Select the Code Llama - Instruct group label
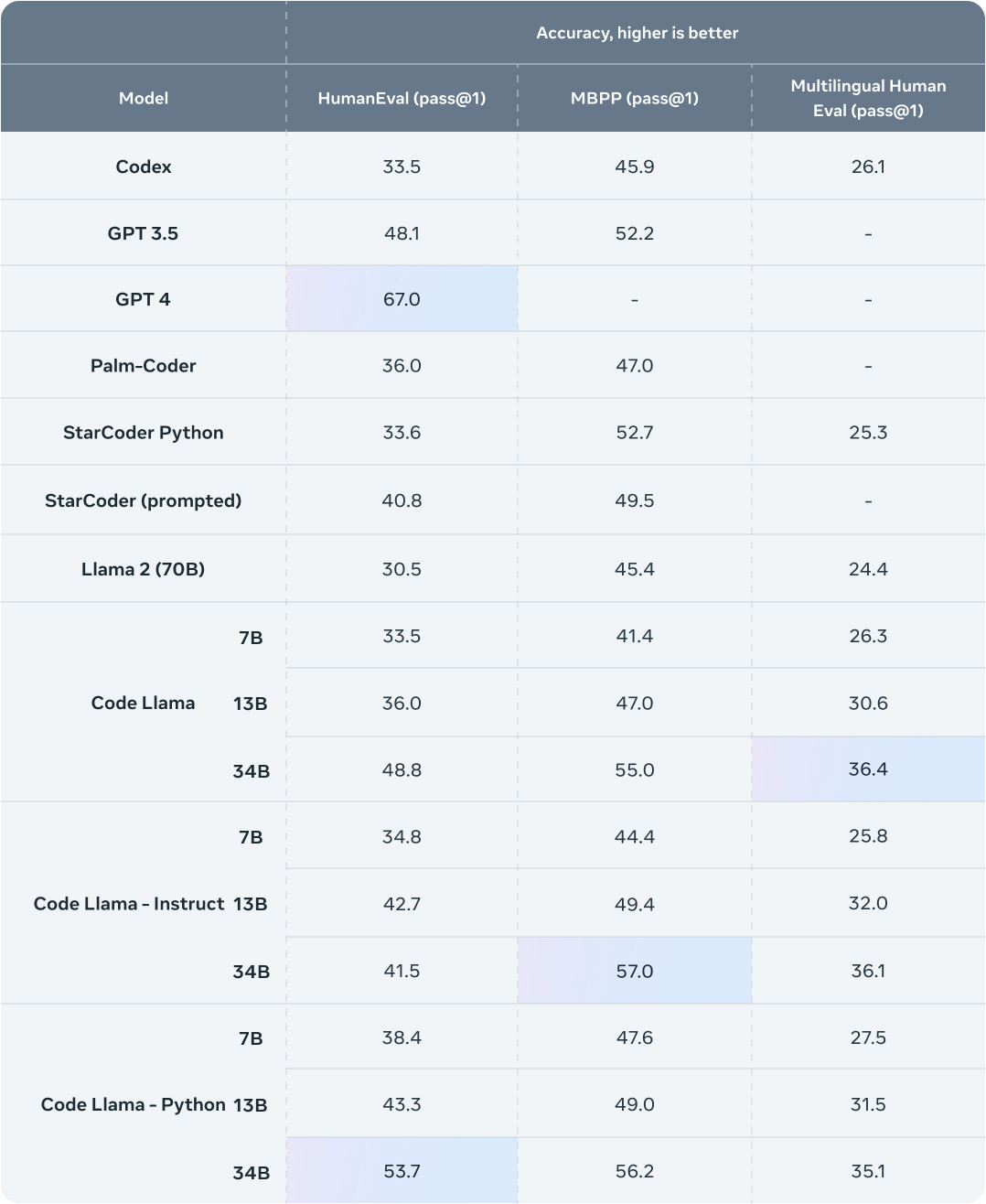The height and width of the screenshot is (1204, 986). (129, 904)
